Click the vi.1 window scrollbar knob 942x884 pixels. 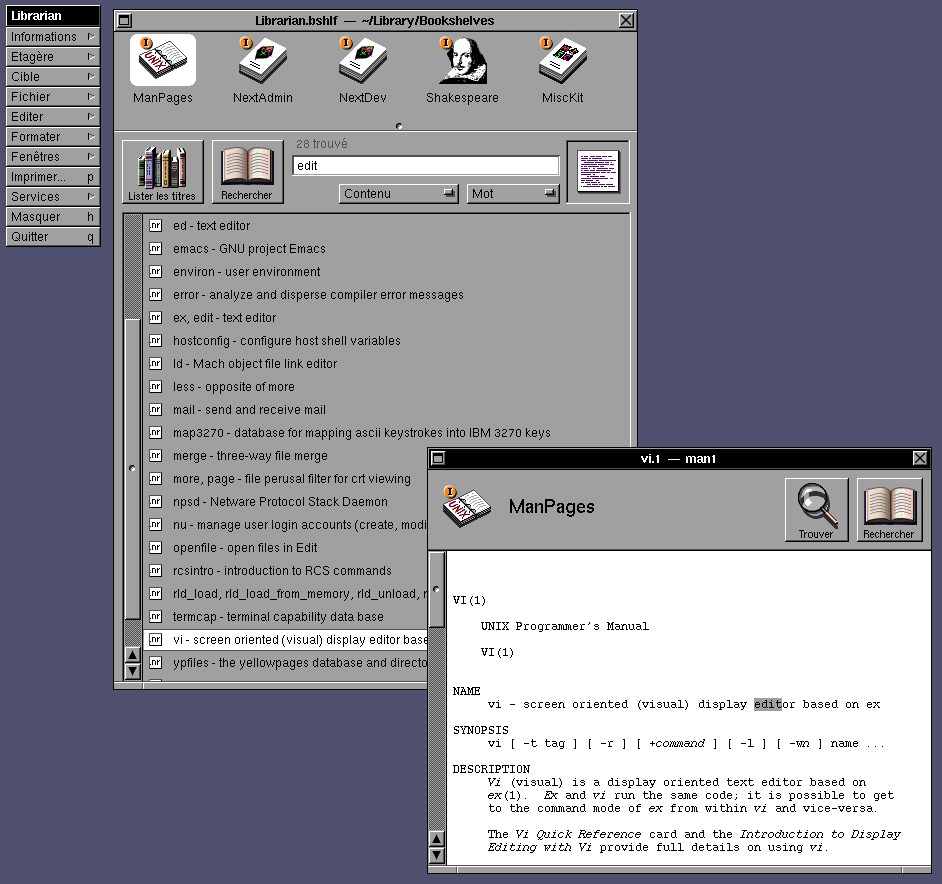pyautogui.click(x=437, y=590)
